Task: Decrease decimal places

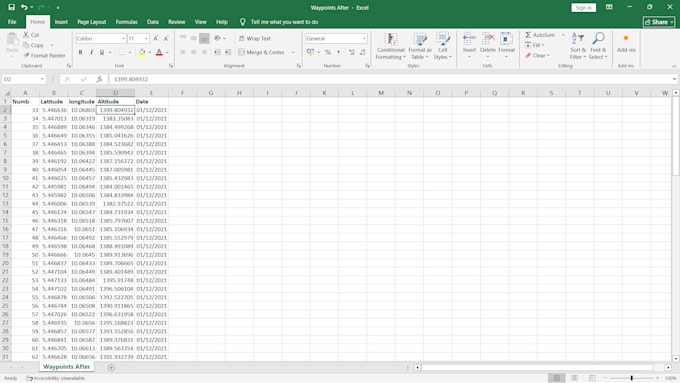Action: [363, 52]
